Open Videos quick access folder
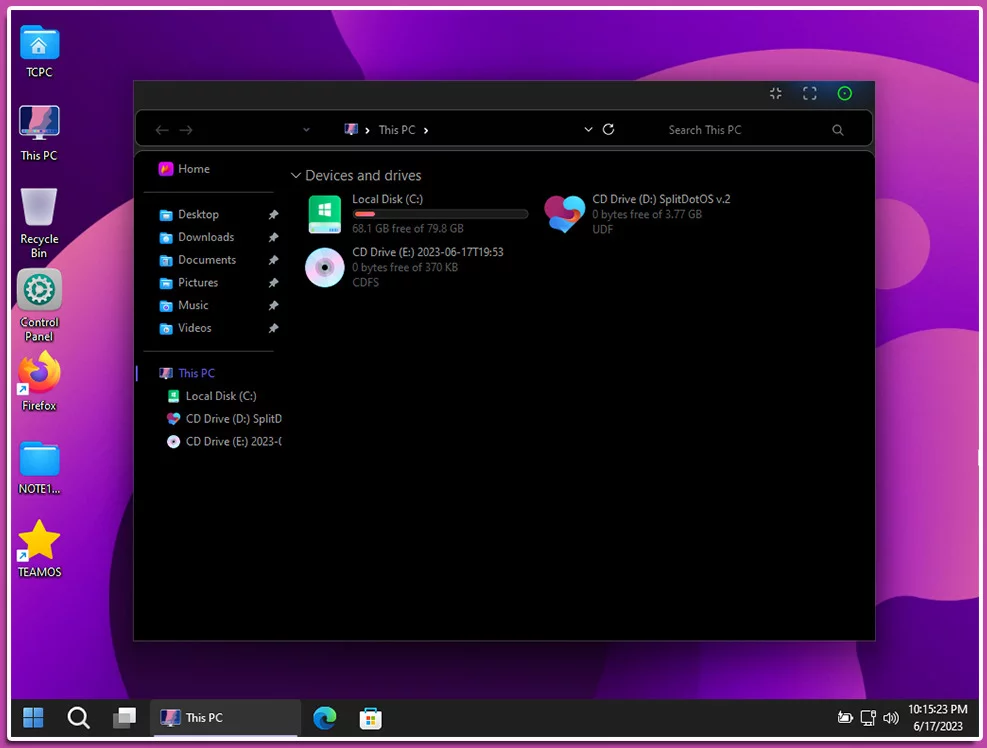The width and height of the screenshot is (987, 748). [185, 328]
